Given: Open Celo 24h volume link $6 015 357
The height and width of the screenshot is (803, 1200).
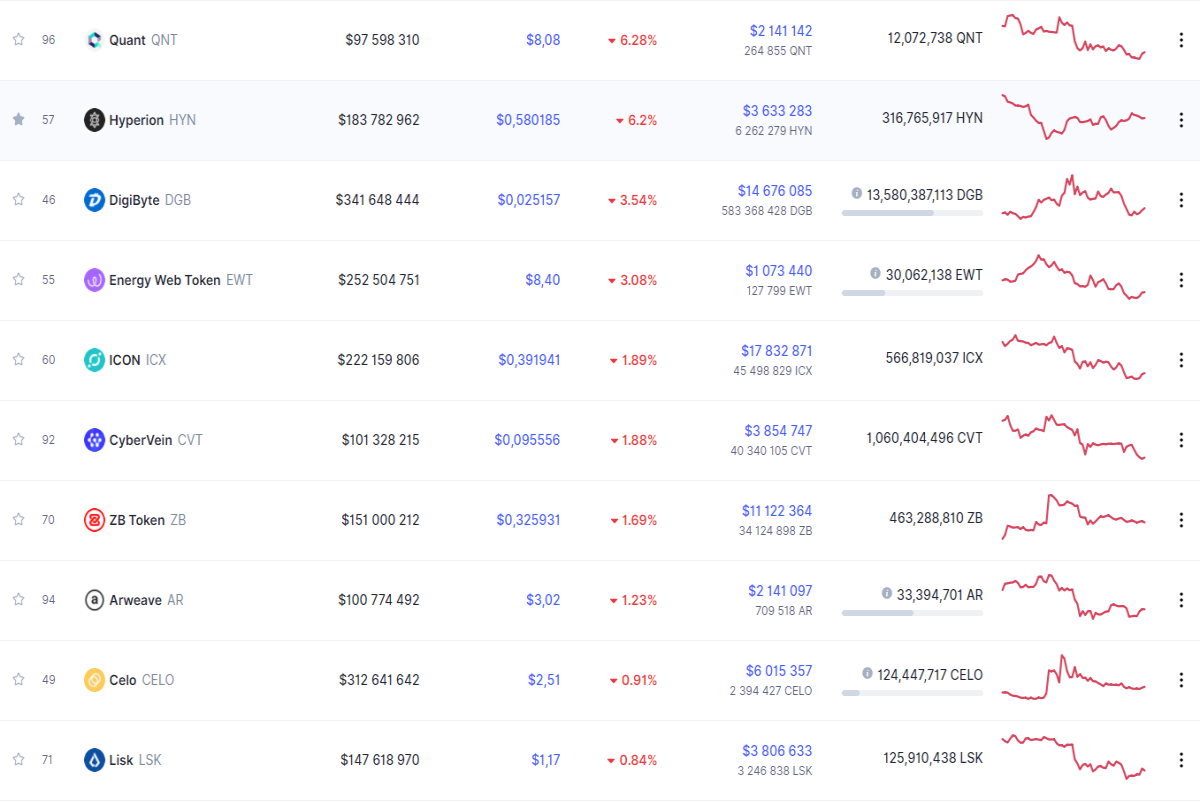Looking at the screenshot, I should point(779,671).
